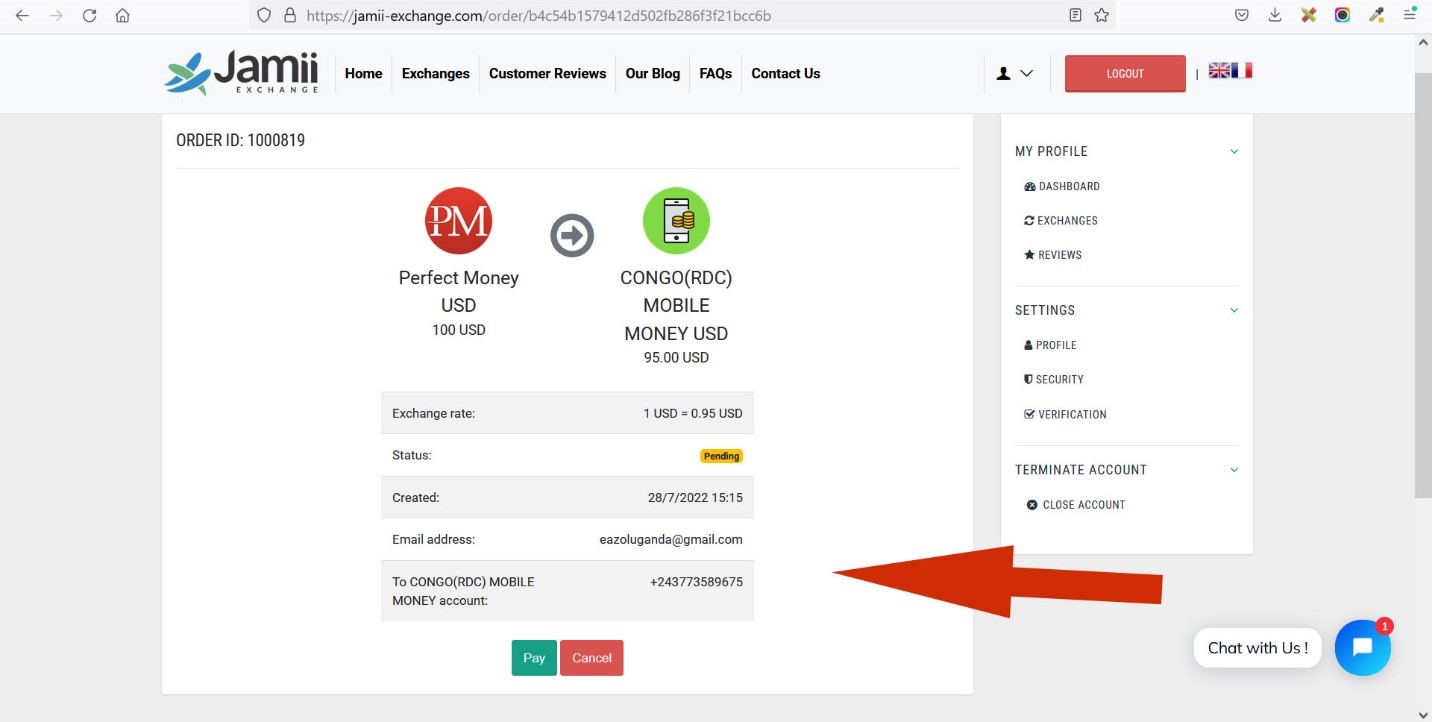Click the created date 28/7/2022 15:15
Viewport: 1432px width, 722px height.
695,497
